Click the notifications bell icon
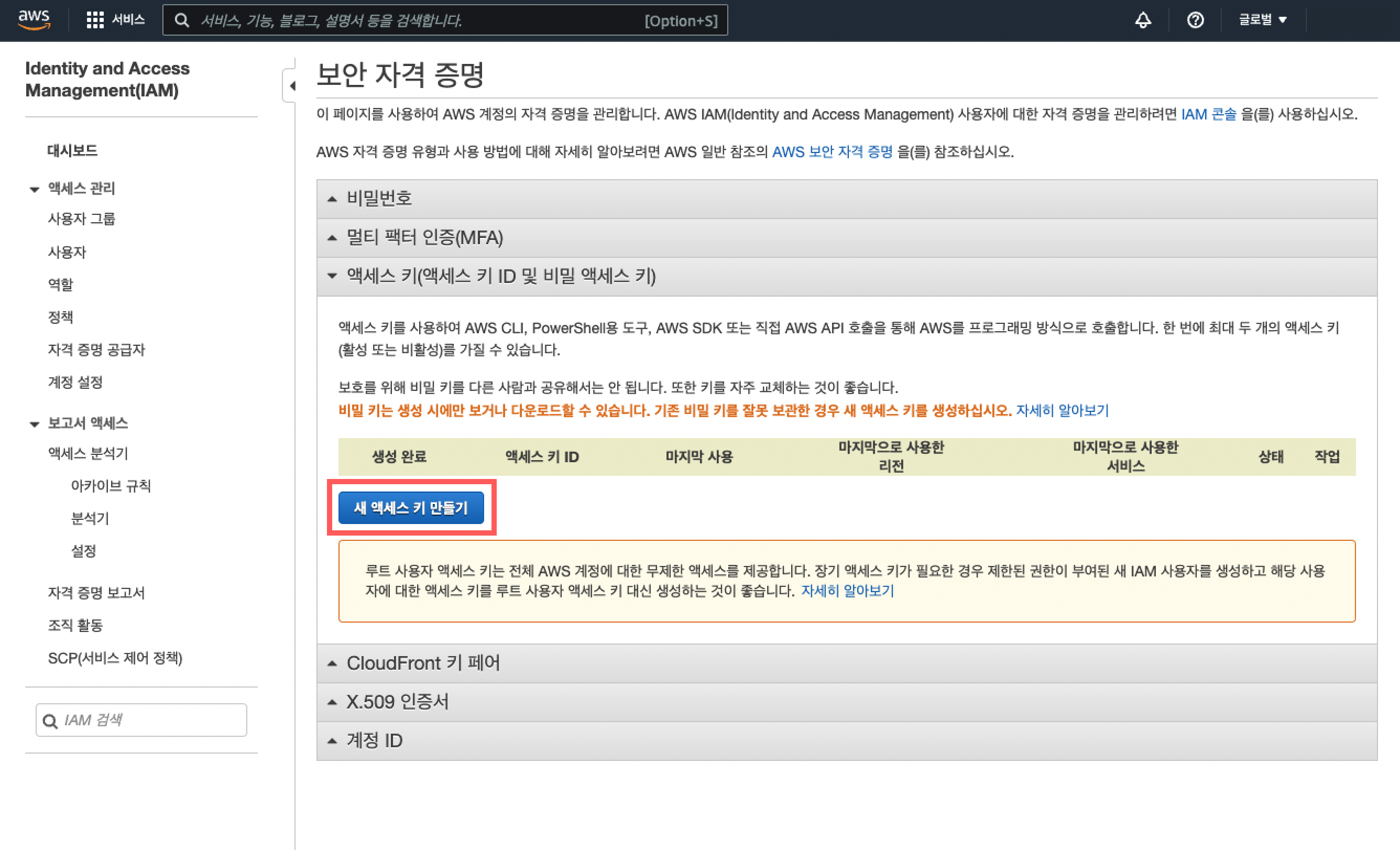The height and width of the screenshot is (850, 1400). tap(1143, 20)
